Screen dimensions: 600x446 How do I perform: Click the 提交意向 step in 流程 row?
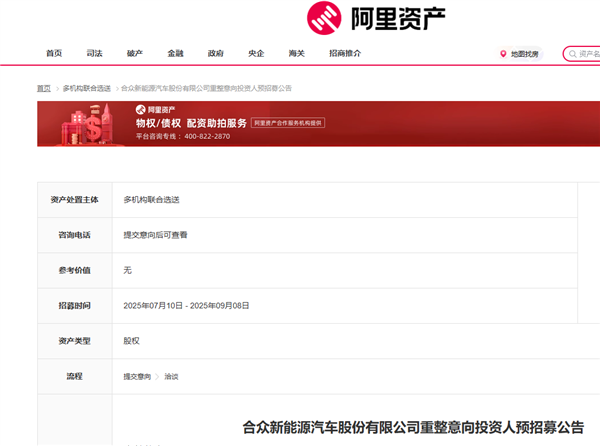click(x=137, y=376)
